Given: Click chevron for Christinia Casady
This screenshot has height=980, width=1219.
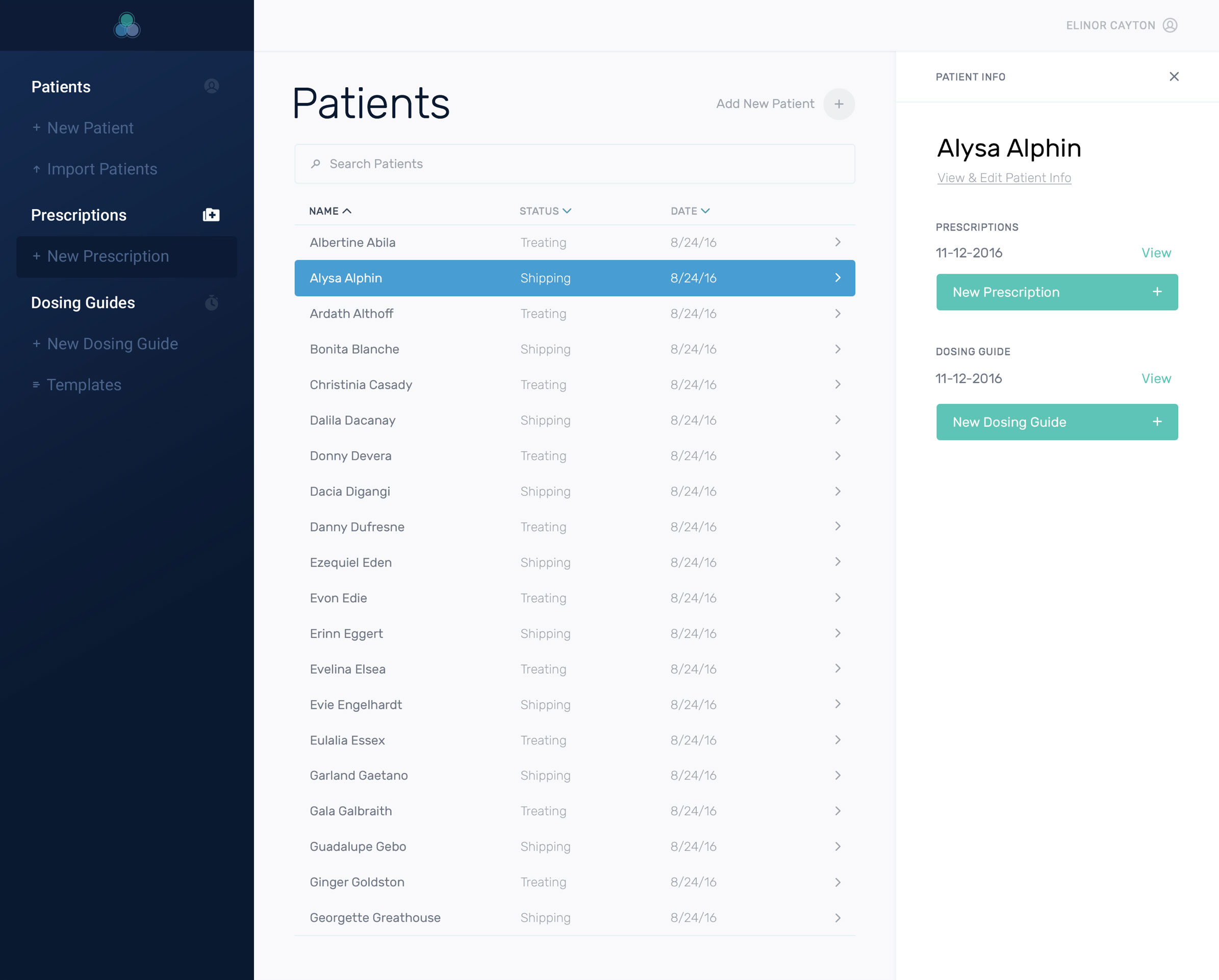Looking at the screenshot, I should pyautogui.click(x=837, y=385).
